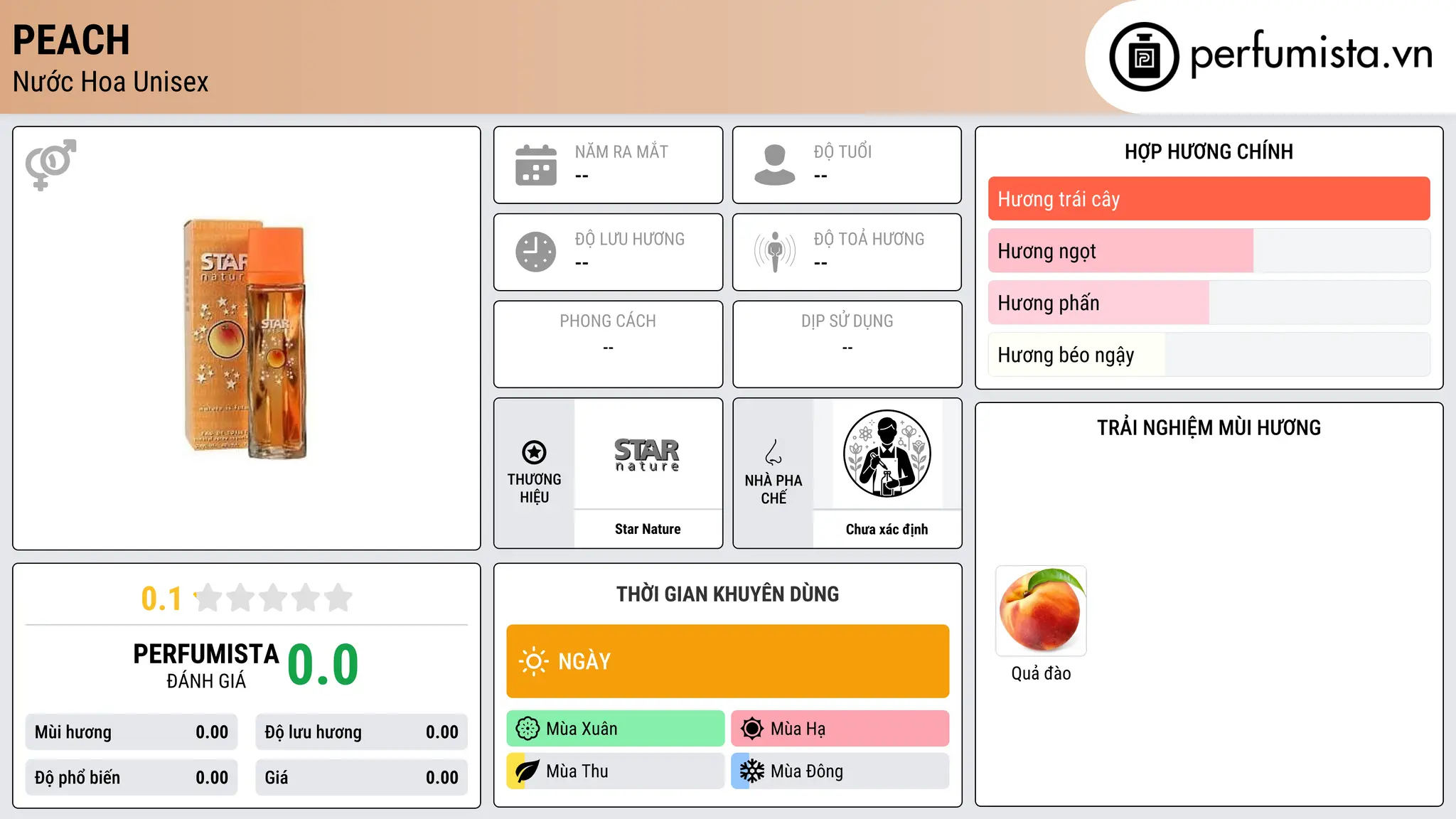This screenshot has width=1456, height=819.
Task: Click the PERFUMISTA ĐÁNH GIÁ label
Action: point(206,665)
